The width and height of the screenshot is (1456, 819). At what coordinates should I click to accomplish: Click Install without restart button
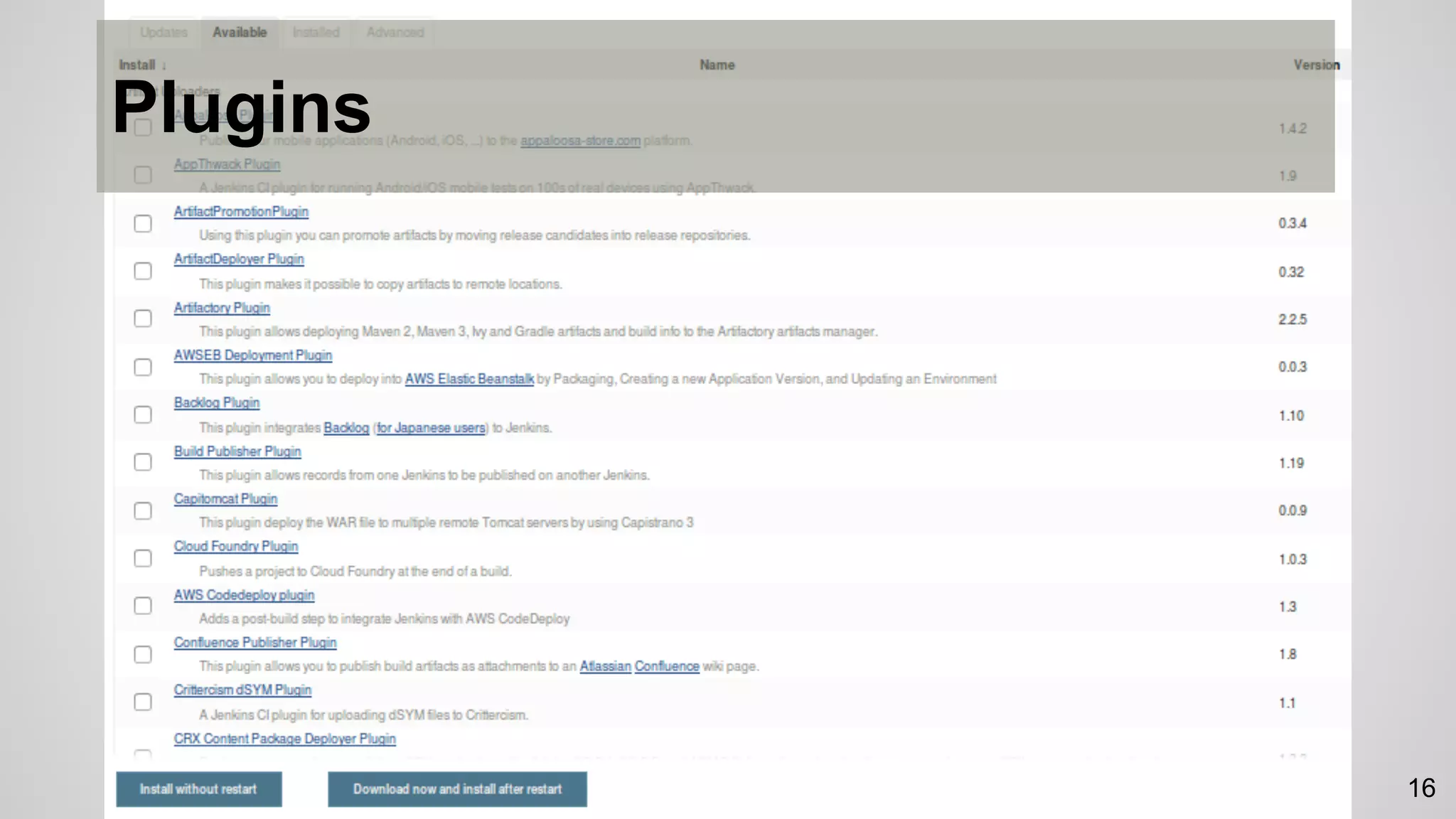tap(199, 789)
